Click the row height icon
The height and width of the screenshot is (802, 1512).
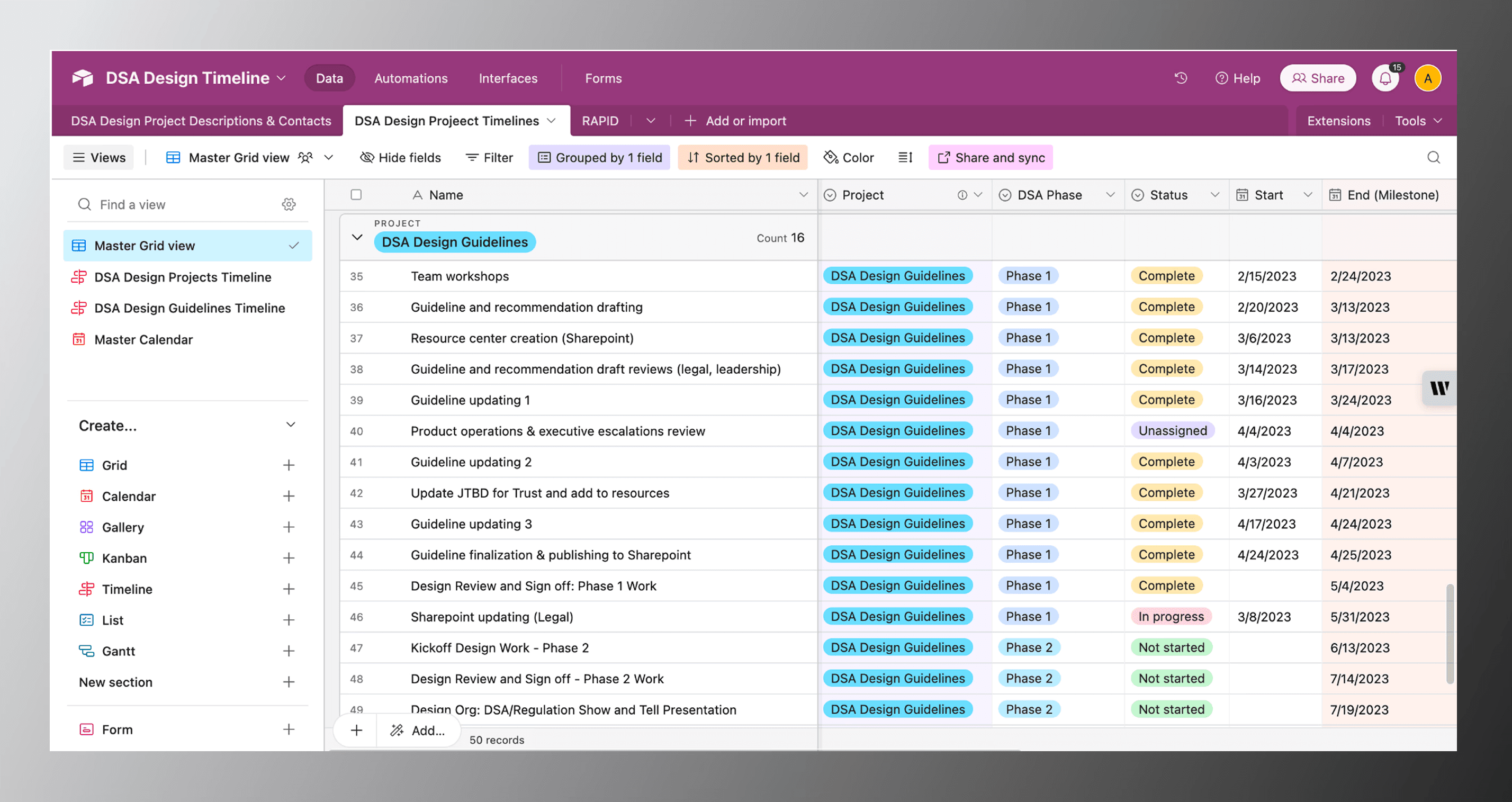905,157
